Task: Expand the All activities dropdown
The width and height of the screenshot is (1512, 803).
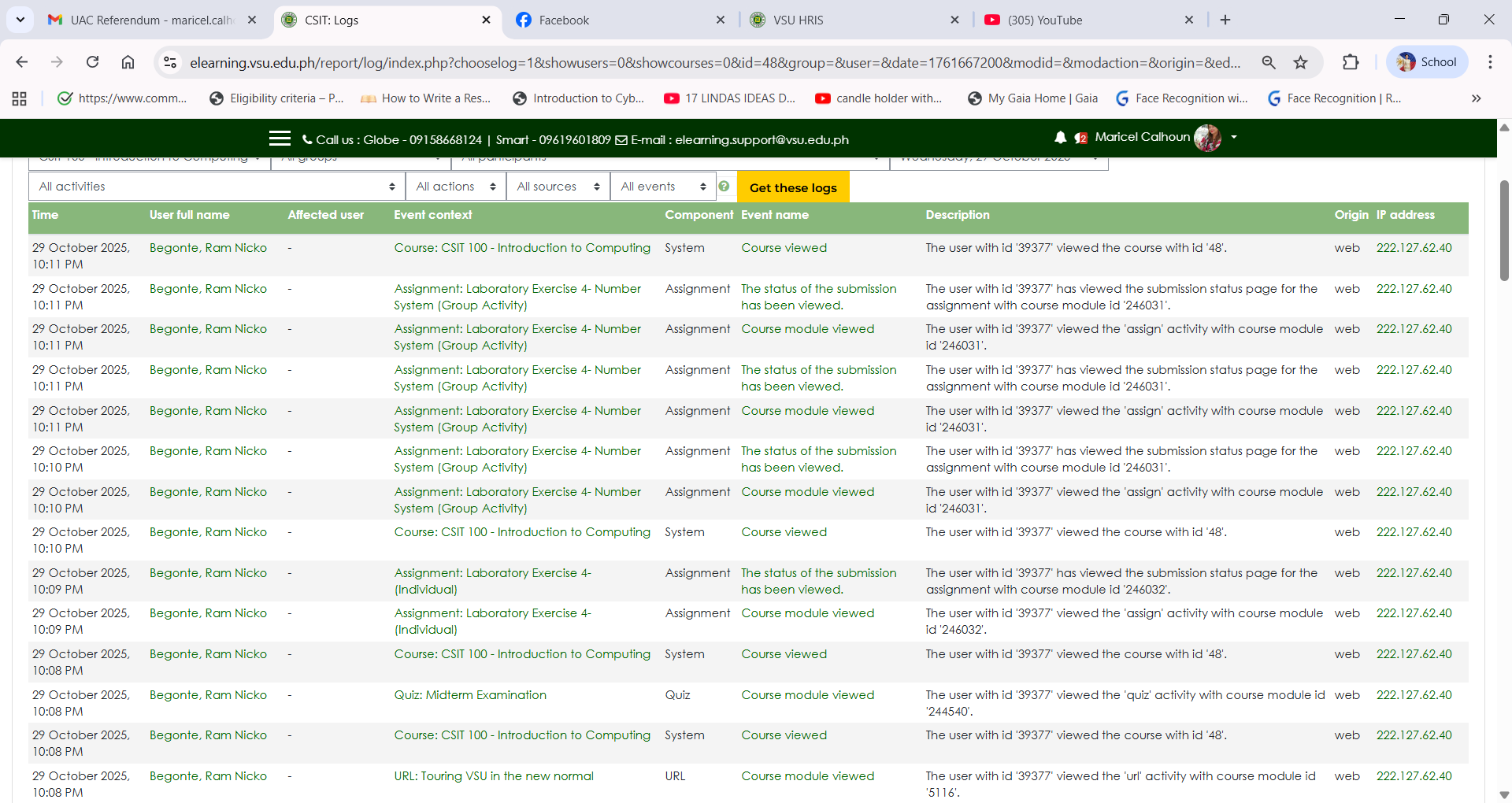Action: (x=217, y=187)
